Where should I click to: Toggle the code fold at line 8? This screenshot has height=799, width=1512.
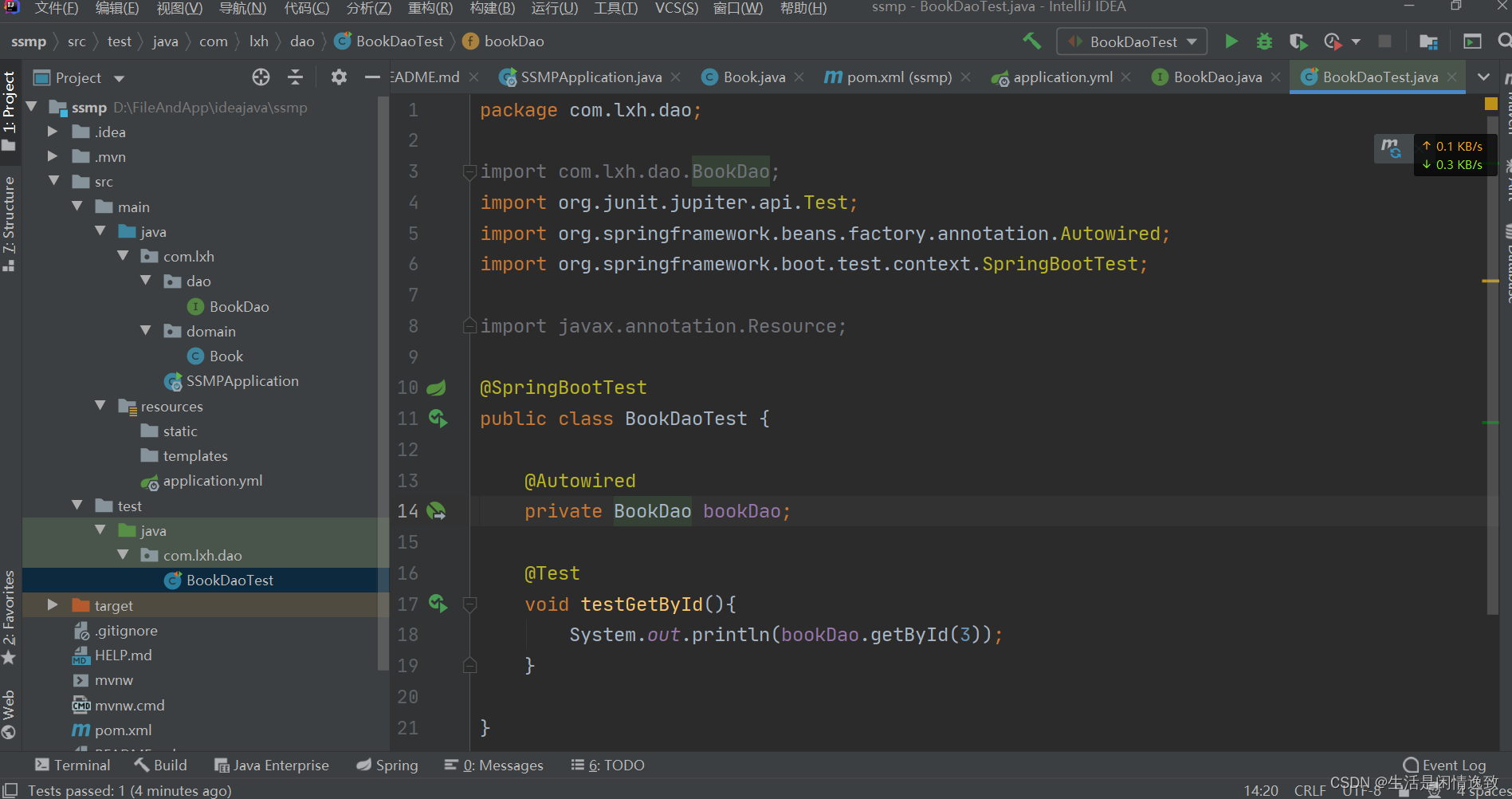click(469, 325)
